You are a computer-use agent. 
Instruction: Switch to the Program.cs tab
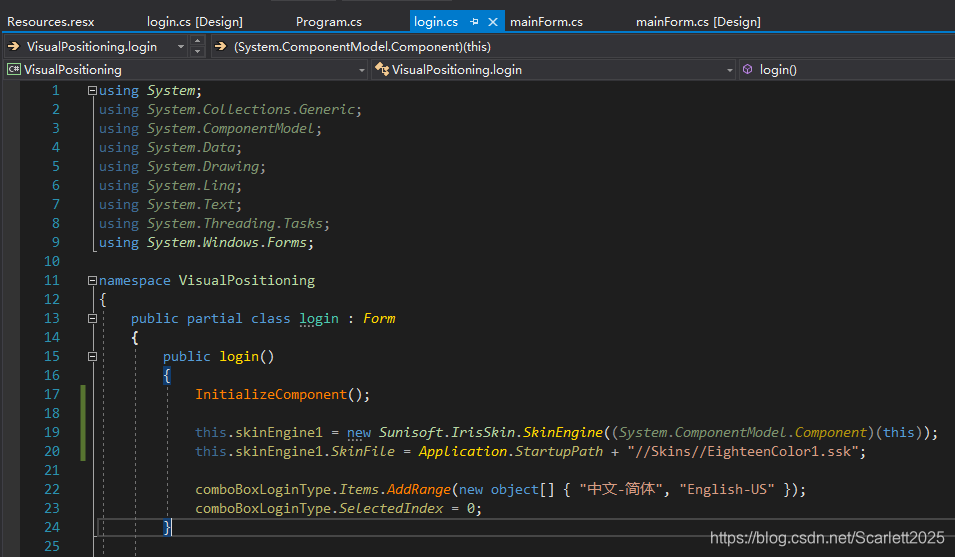tap(328, 22)
